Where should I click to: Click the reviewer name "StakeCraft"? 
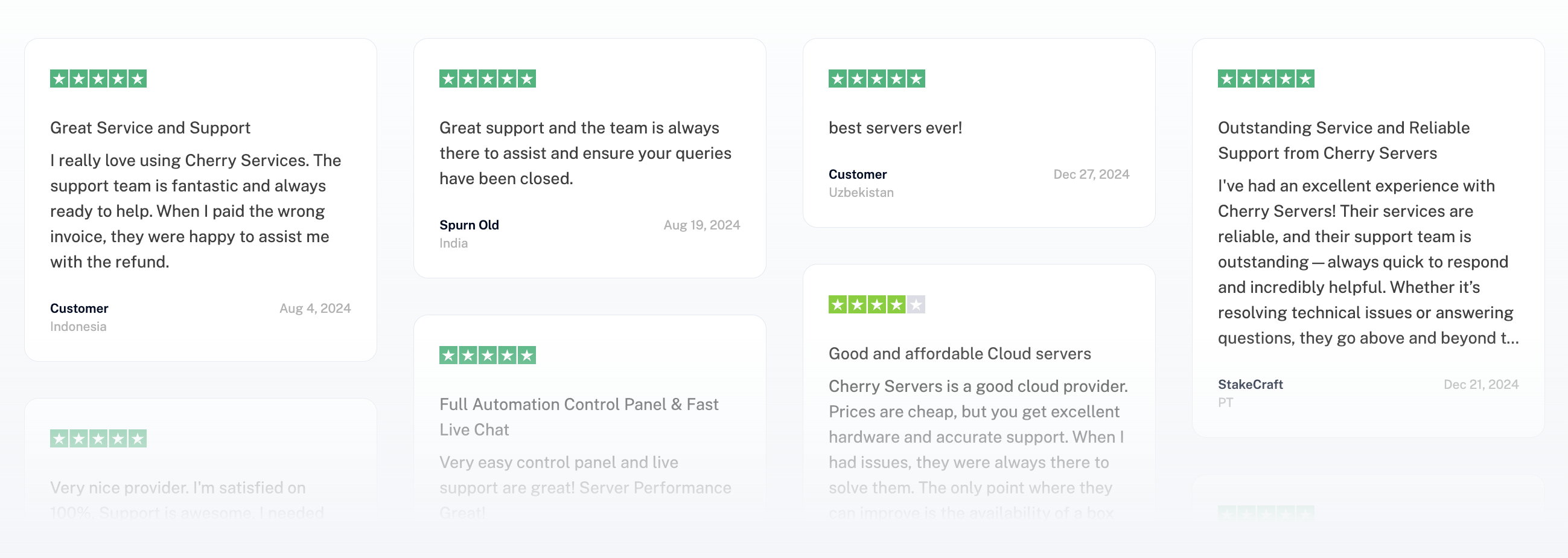[x=1250, y=385]
